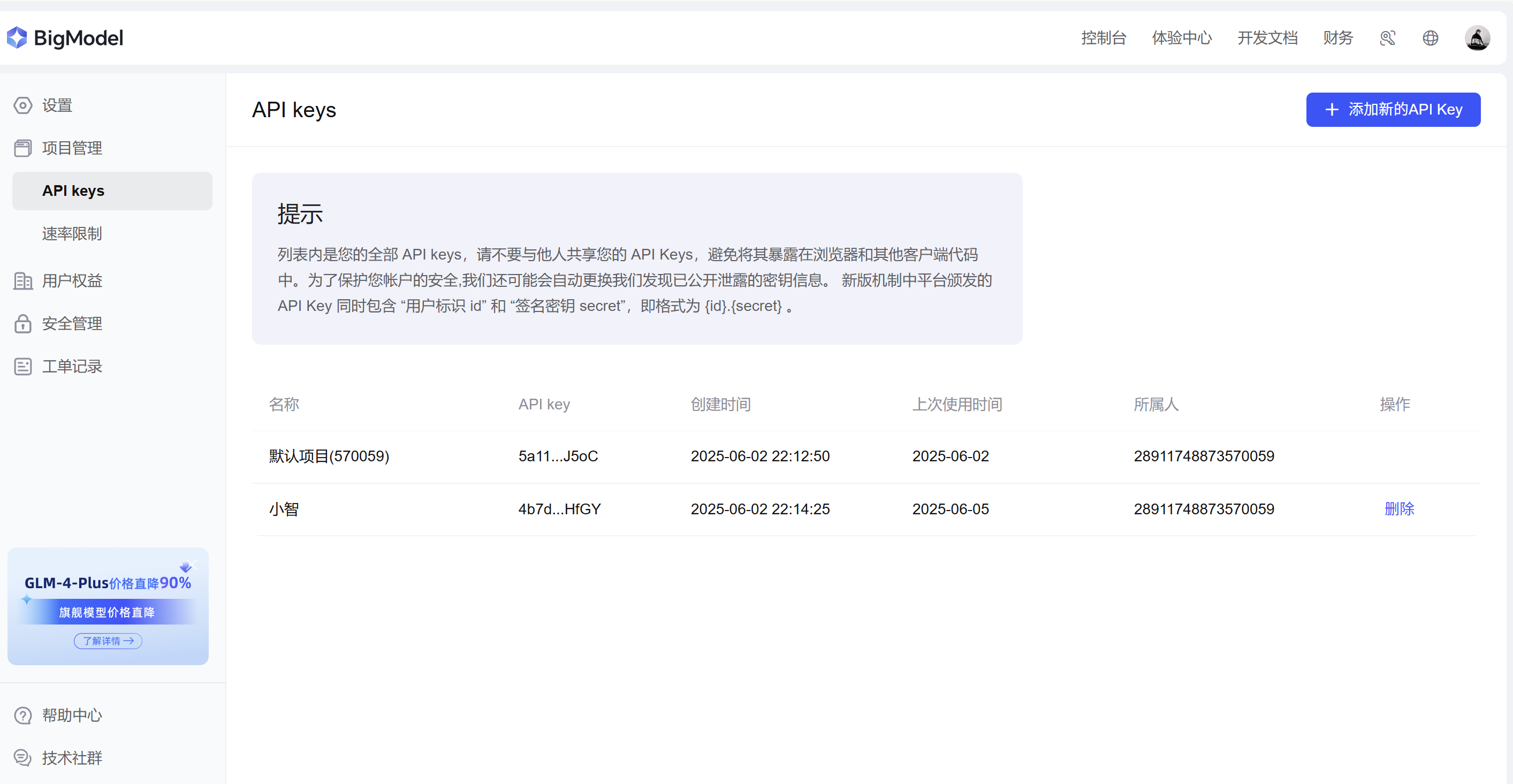Click the 提示 heading
This screenshot has width=1513, height=784.
[300, 214]
